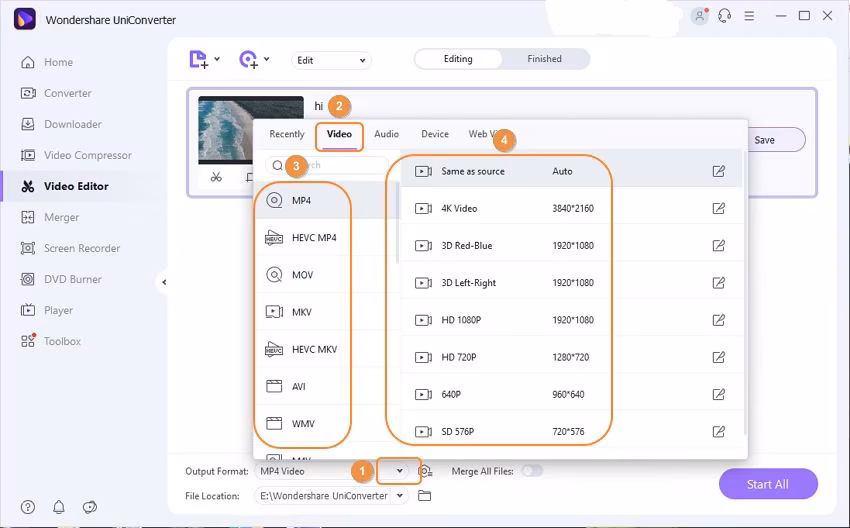The image size is (850, 528).
Task: Select MP4 format in list
Action: tap(325, 201)
